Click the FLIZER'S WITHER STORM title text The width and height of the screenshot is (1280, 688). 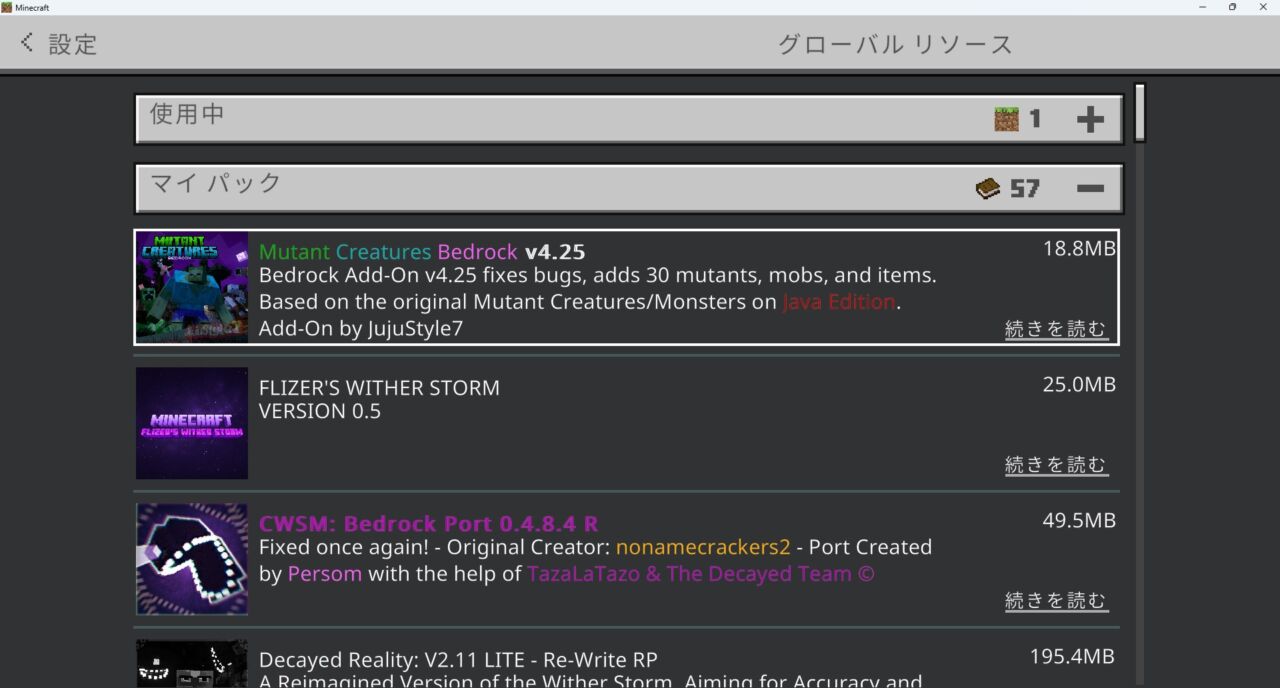click(379, 387)
